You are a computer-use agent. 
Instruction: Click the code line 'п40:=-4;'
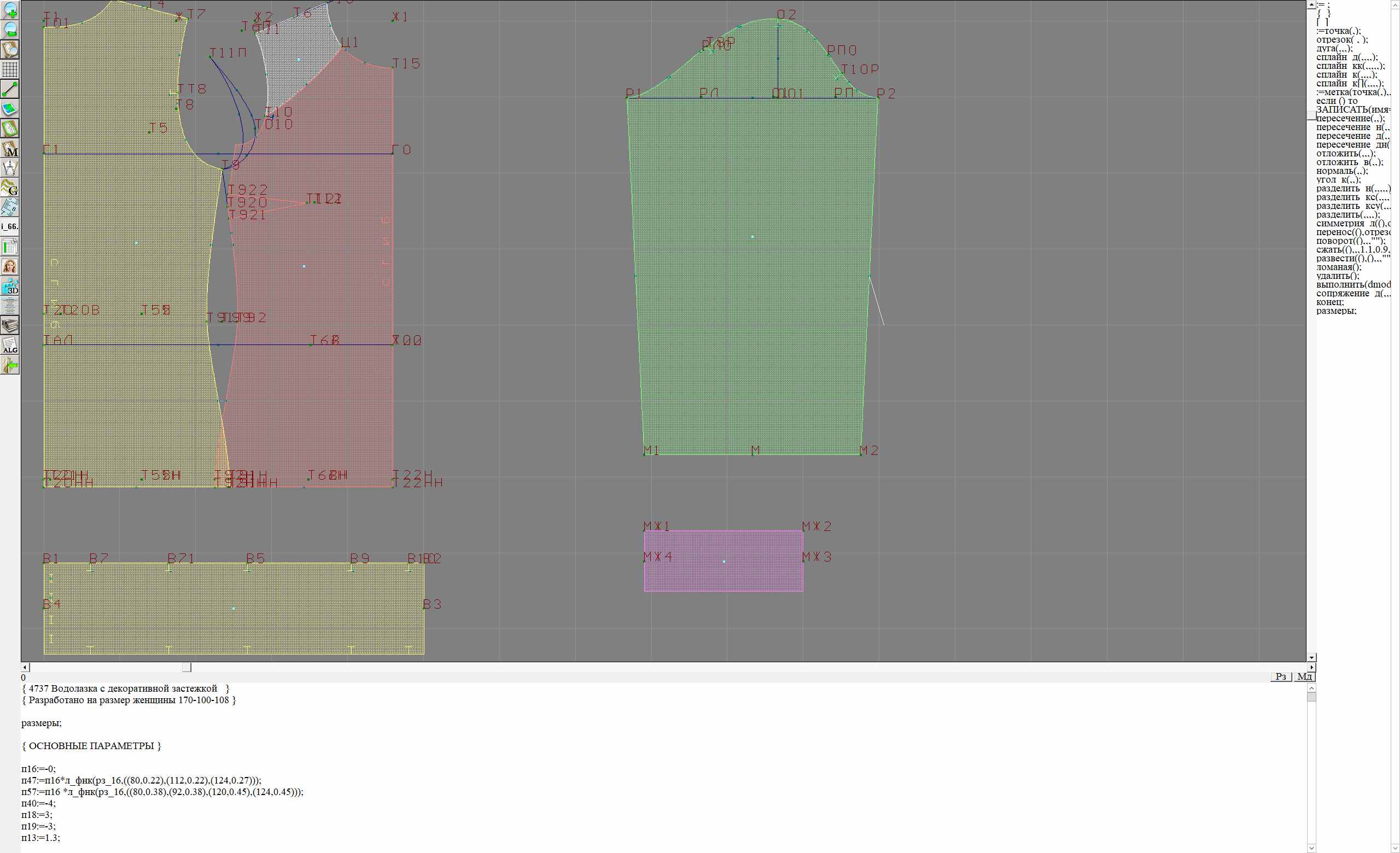point(39,804)
